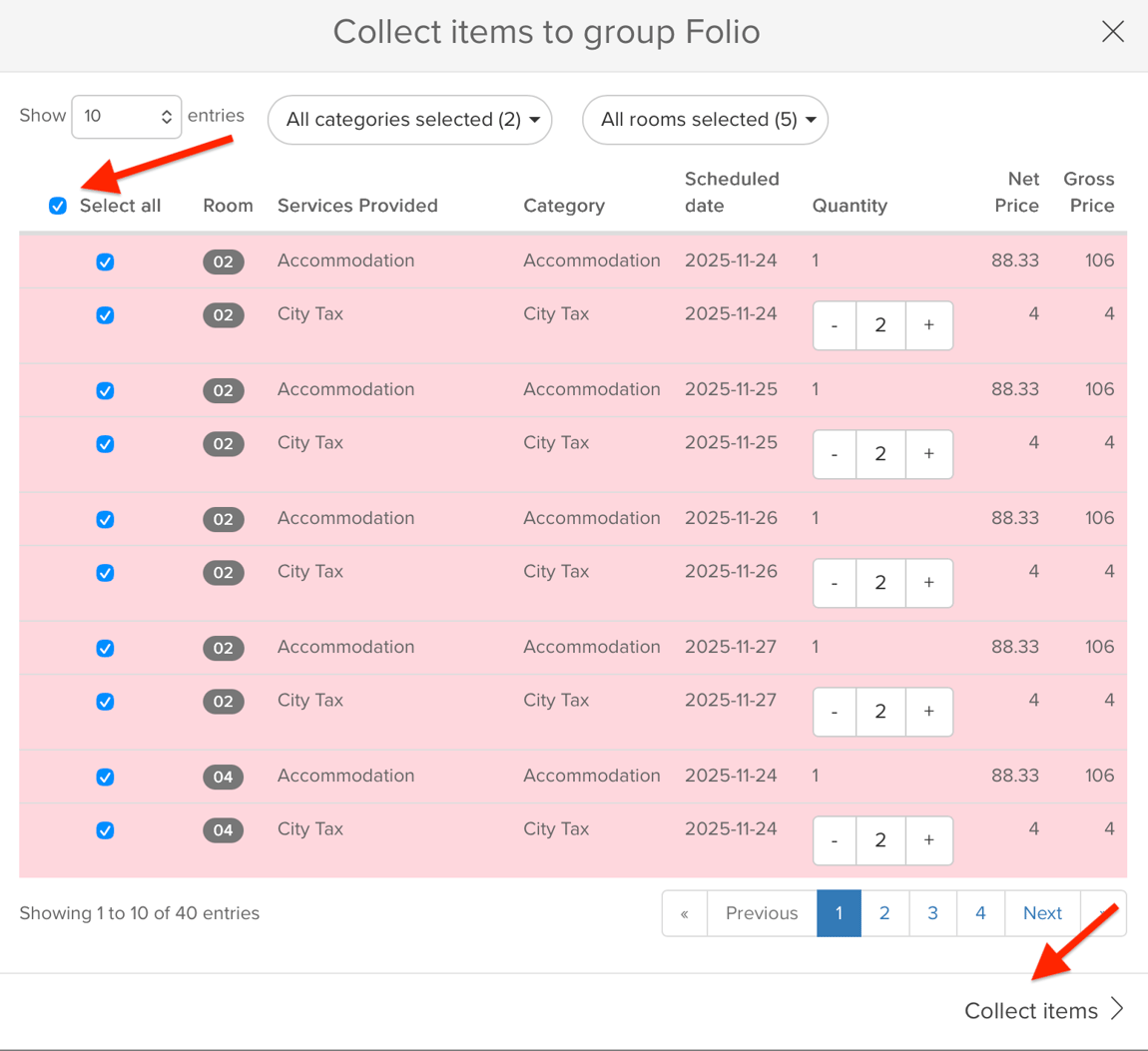Decrease City Tax quantity for room 02 2025-11-26
This screenshot has height=1051, width=1148.
(x=835, y=583)
